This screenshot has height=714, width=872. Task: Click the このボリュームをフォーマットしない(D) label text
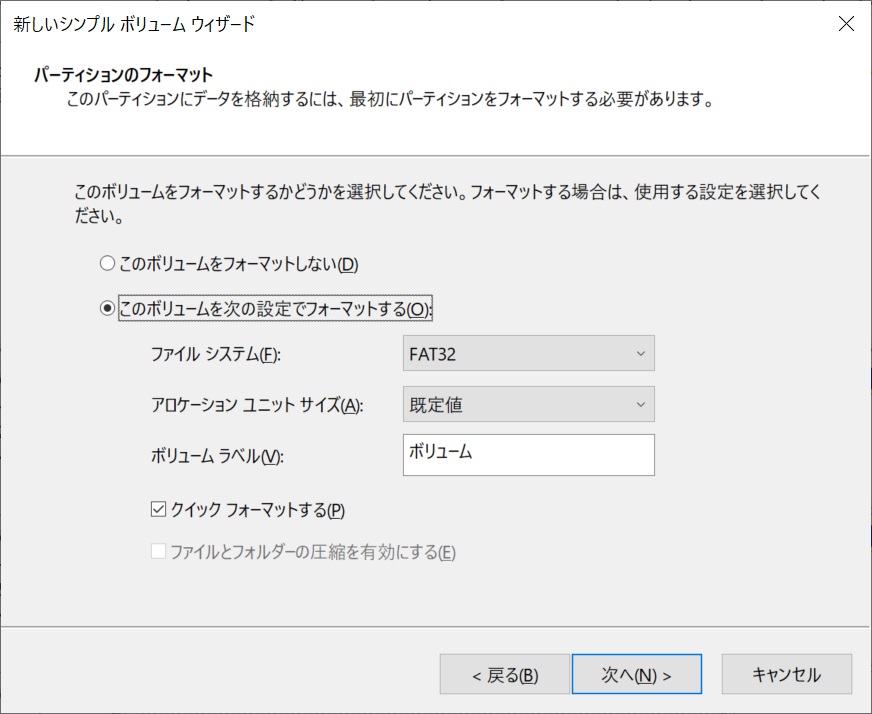click(239, 264)
